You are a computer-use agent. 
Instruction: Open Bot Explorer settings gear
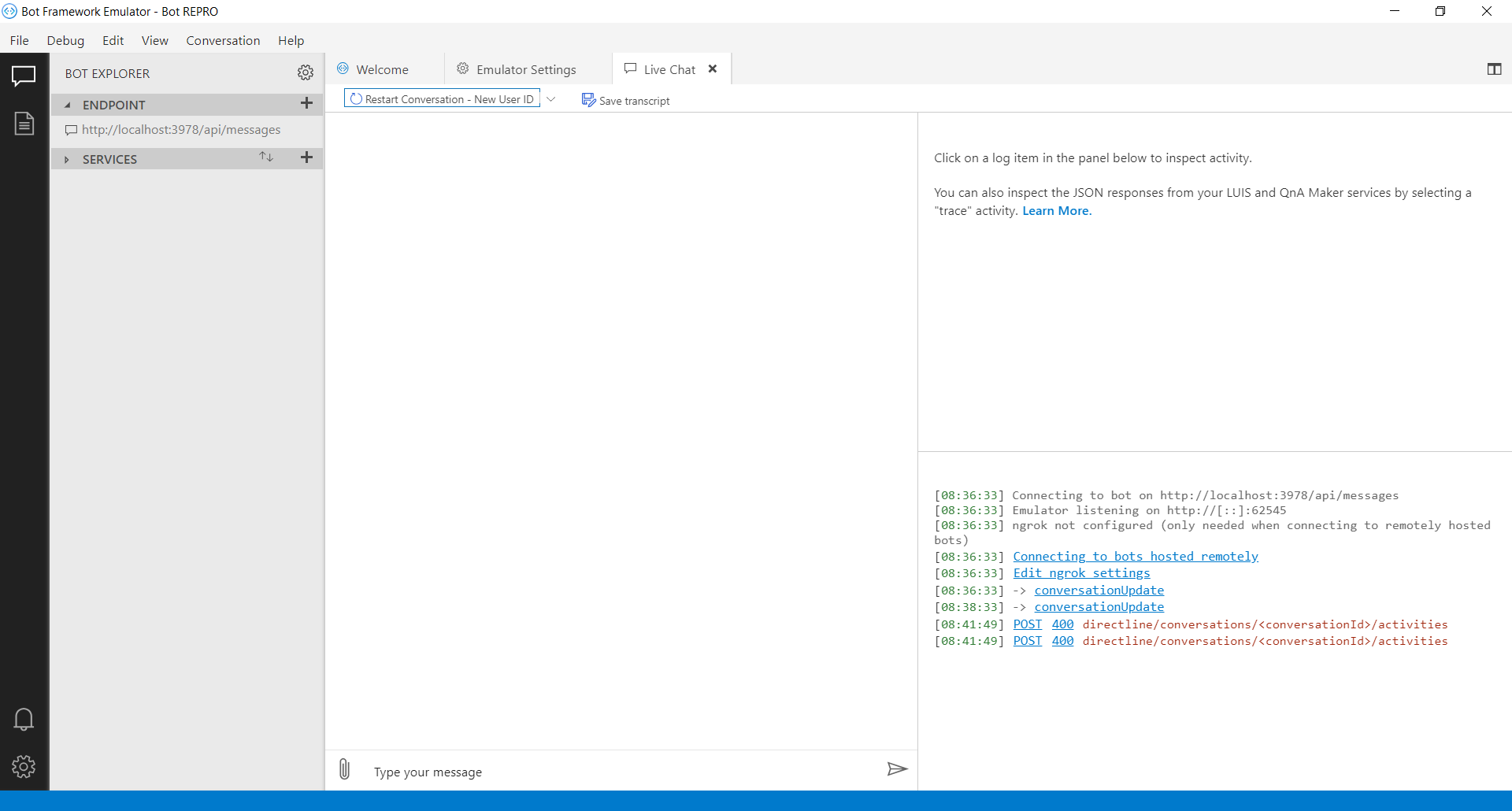(306, 73)
